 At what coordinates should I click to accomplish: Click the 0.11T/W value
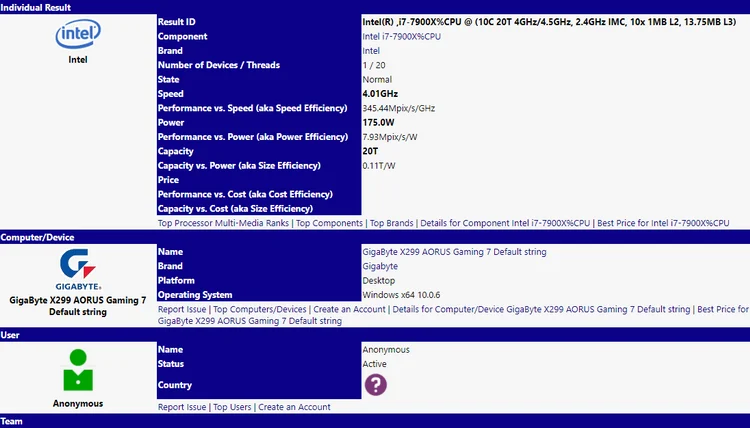pos(379,165)
